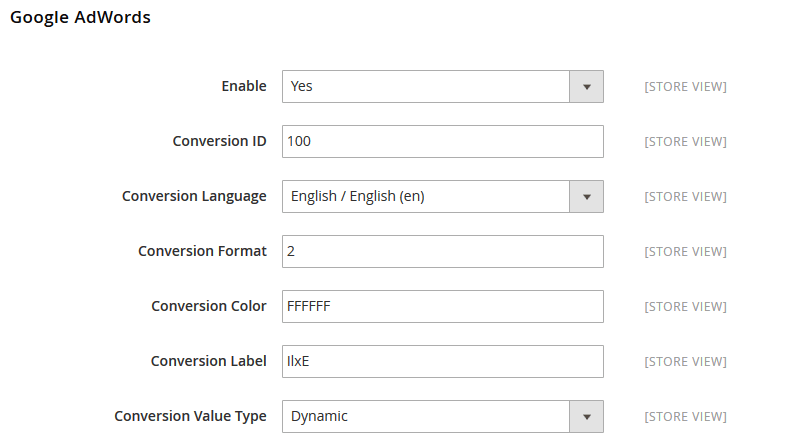The height and width of the screenshot is (434, 800).
Task: Click the Conversion Color field FFFFFF
Action: 442,307
